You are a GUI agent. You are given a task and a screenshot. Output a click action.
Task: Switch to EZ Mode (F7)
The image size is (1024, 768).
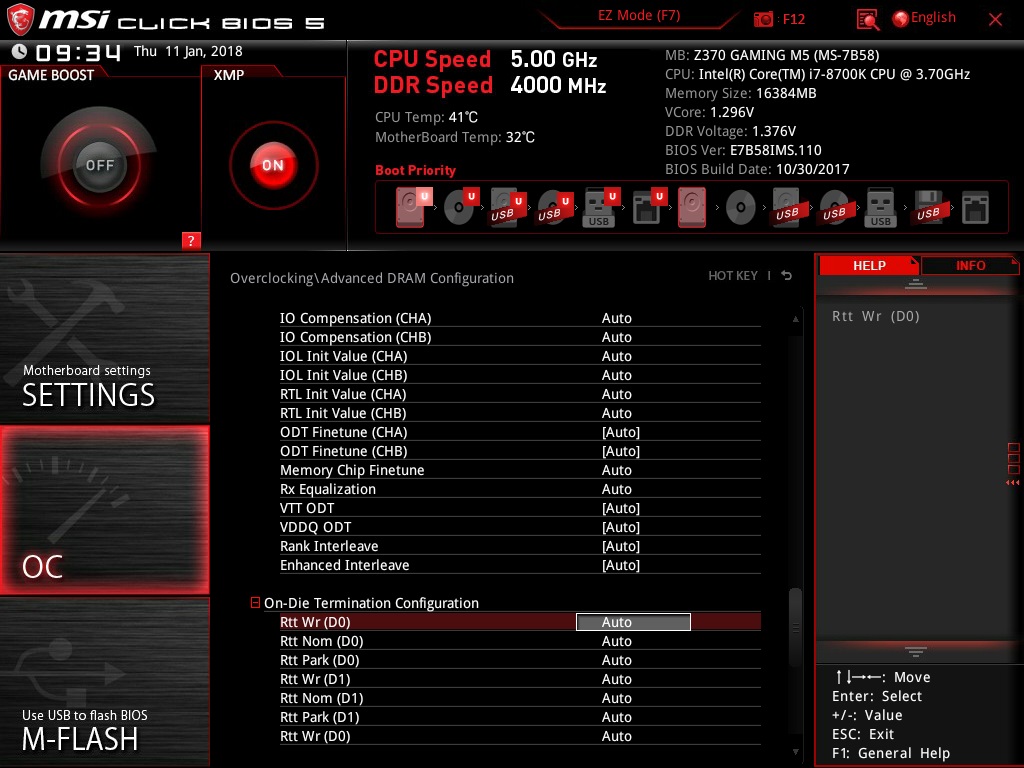coord(639,16)
